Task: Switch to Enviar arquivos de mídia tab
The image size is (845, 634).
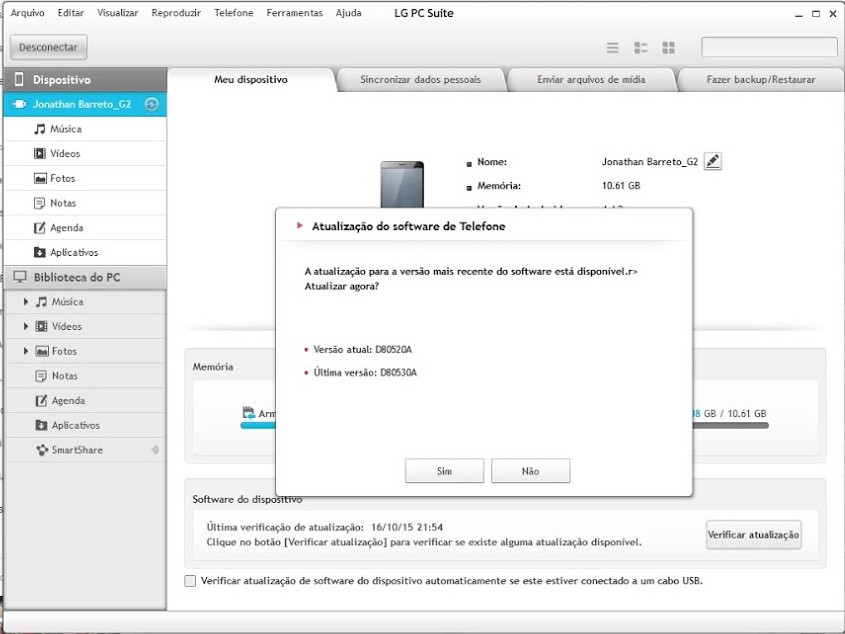Action: (591, 80)
